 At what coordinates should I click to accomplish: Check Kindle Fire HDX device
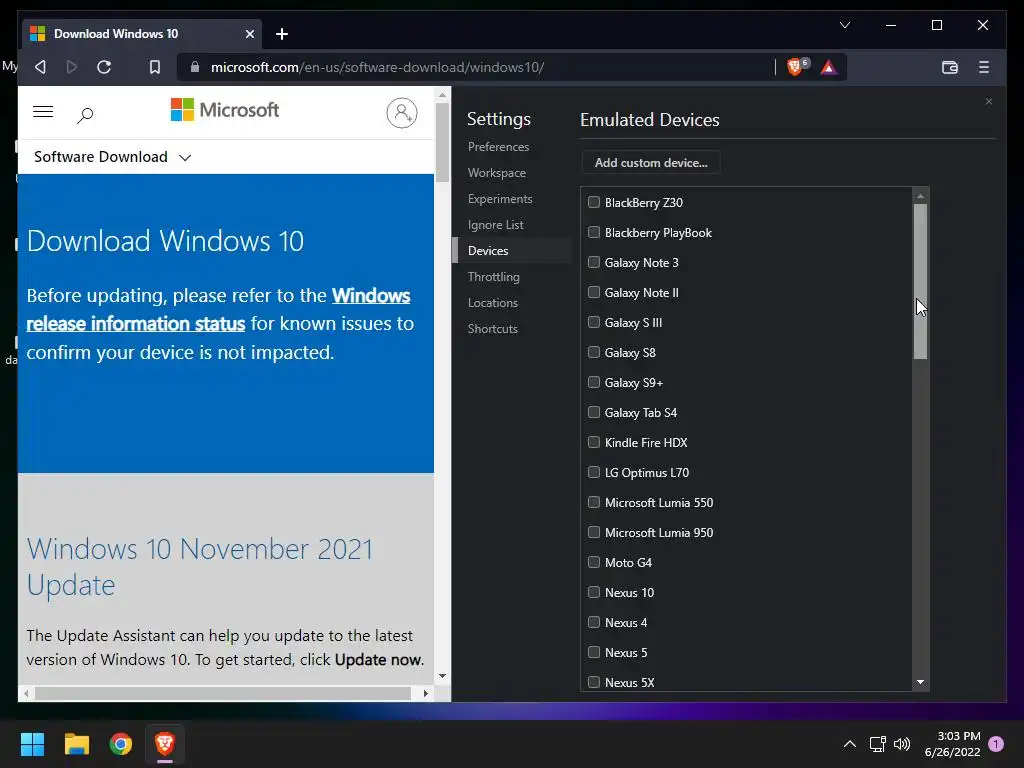coord(594,442)
